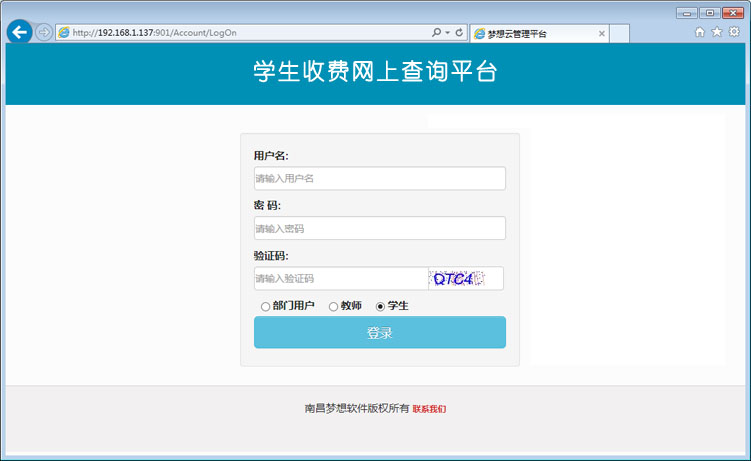Focus the 密码 password input field

tap(379, 228)
